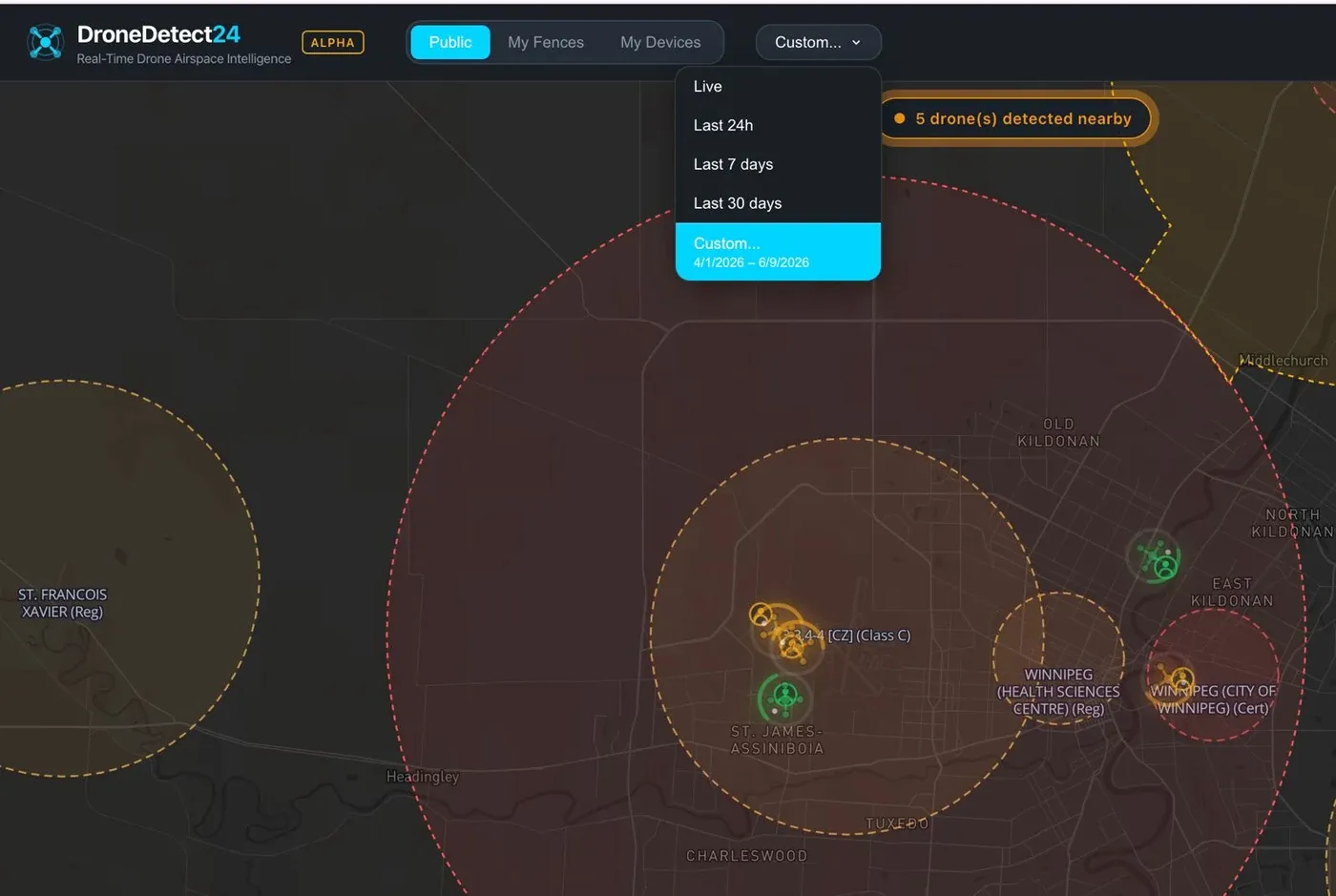The image size is (1336, 896).
Task: Open the My Devices tab
Action: (660, 42)
